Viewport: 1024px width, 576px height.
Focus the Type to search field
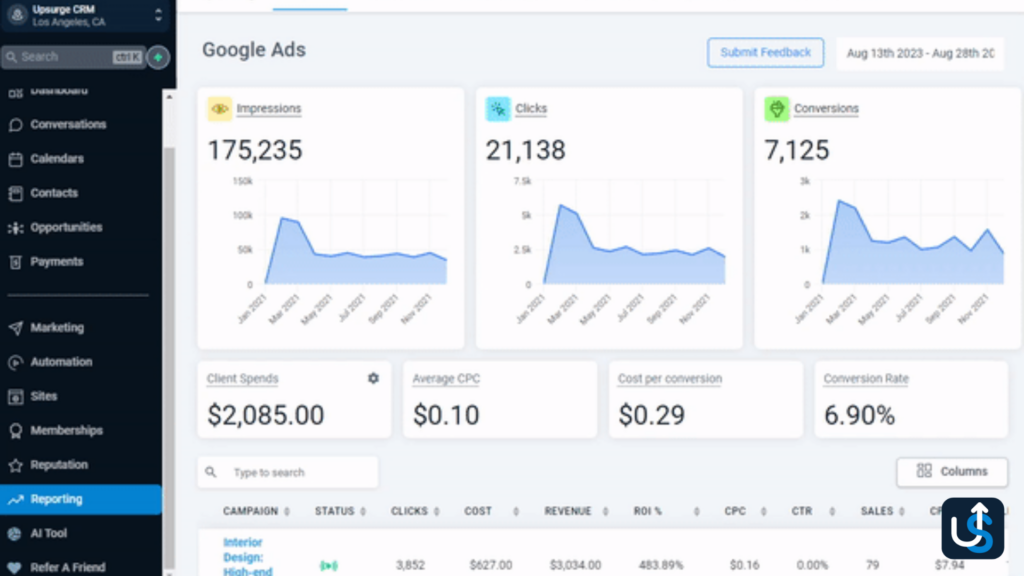288,472
